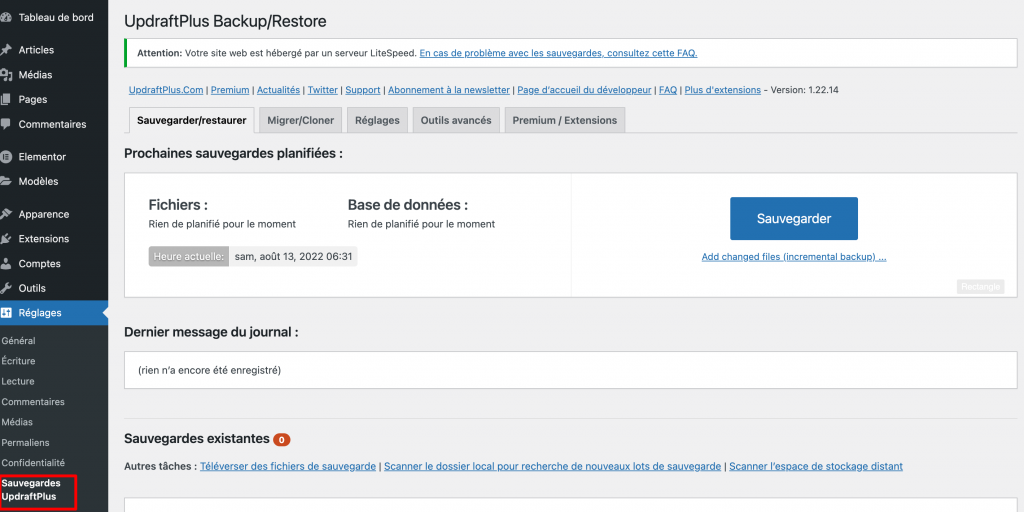Image resolution: width=1024 pixels, height=512 pixels.
Task: Click the Pages icon in sidebar
Action: click(6, 100)
